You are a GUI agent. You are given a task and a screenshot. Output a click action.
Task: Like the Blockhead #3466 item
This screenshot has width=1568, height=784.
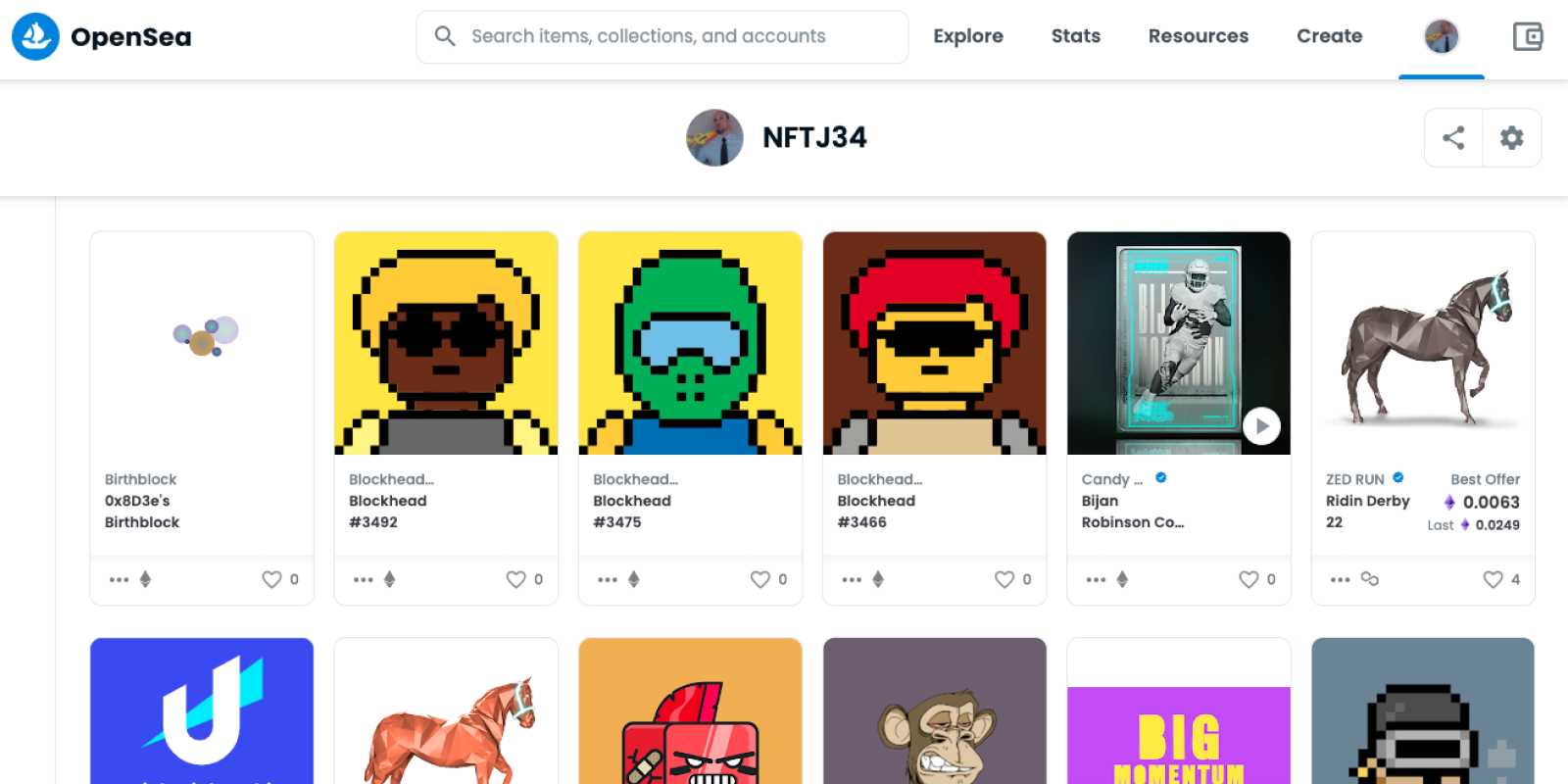[x=1004, y=579]
